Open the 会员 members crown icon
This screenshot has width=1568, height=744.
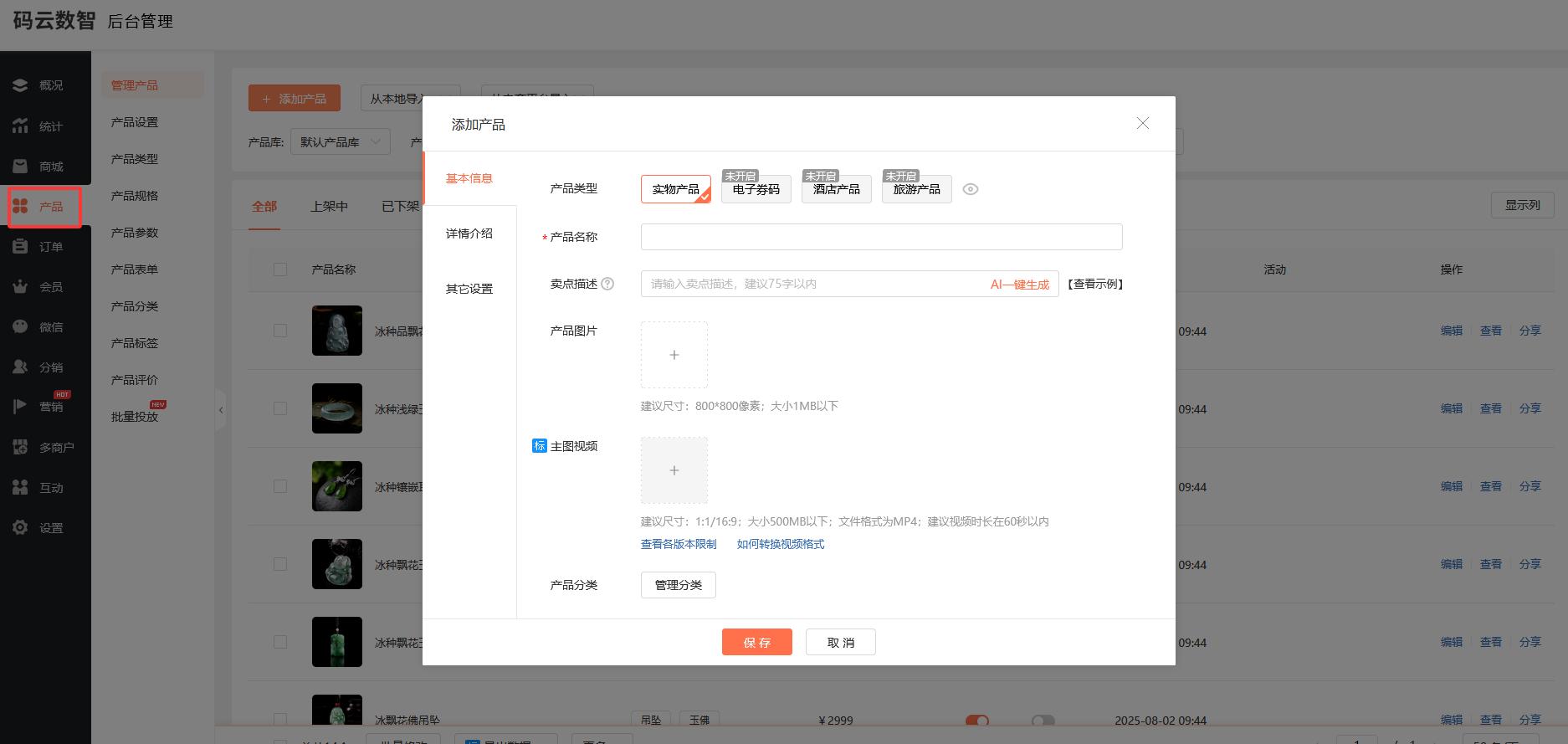tap(20, 287)
